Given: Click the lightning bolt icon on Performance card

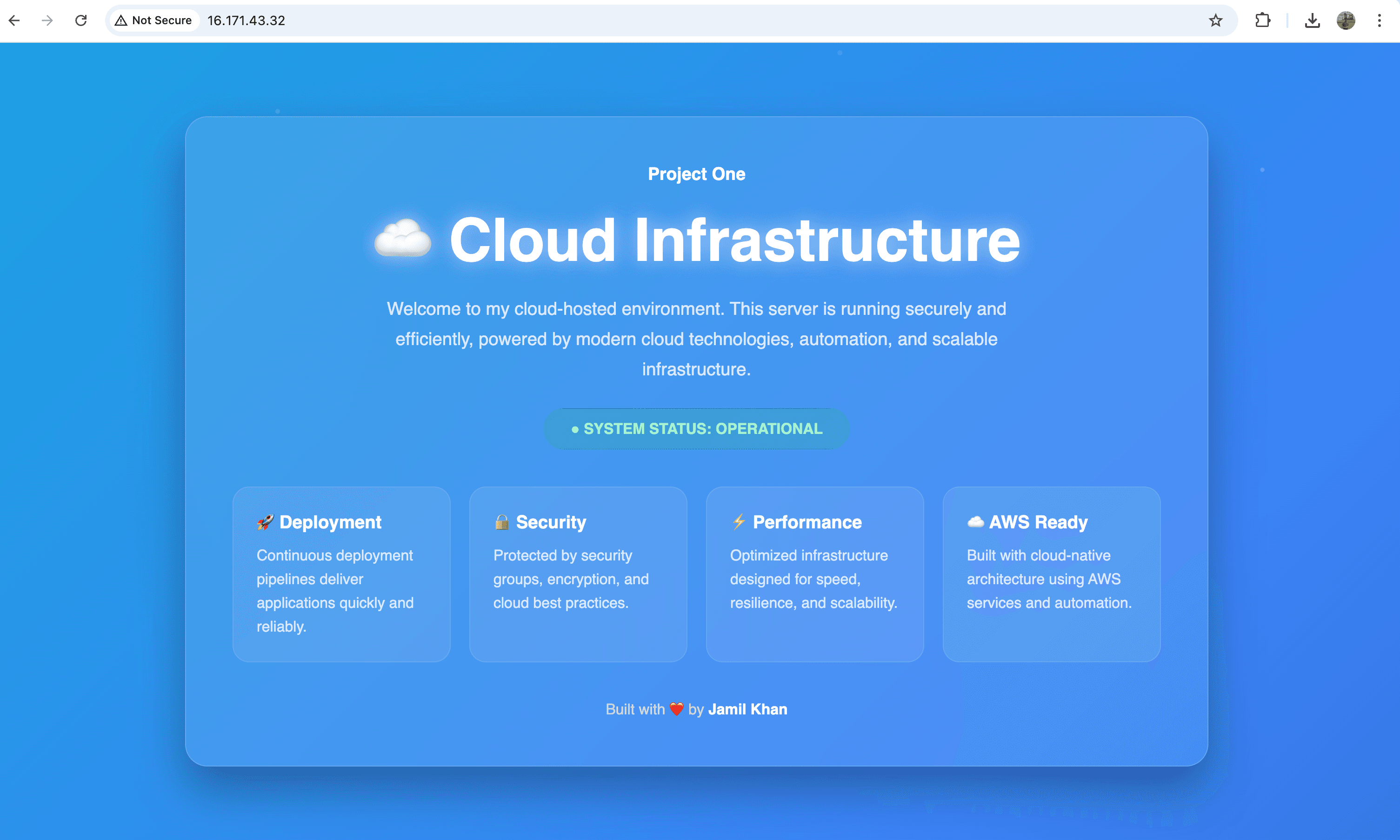Looking at the screenshot, I should [739, 522].
